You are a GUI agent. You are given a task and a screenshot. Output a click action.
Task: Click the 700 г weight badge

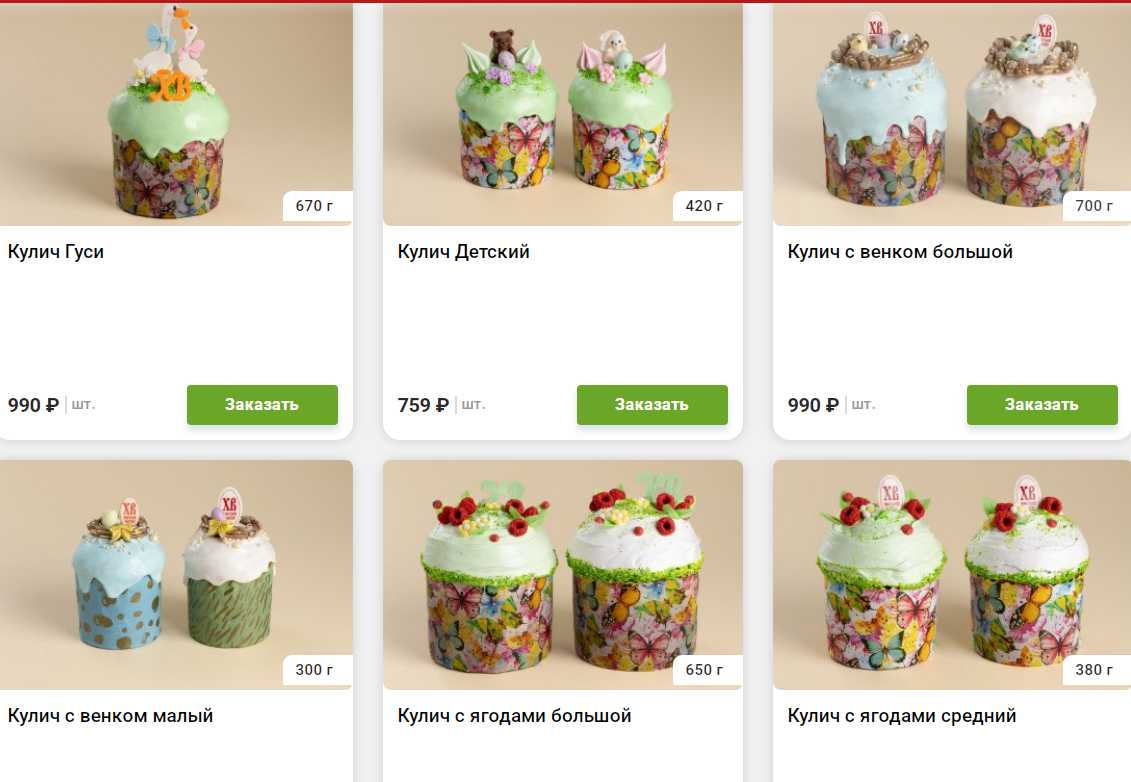pyautogui.click(x=1094, y=206)
